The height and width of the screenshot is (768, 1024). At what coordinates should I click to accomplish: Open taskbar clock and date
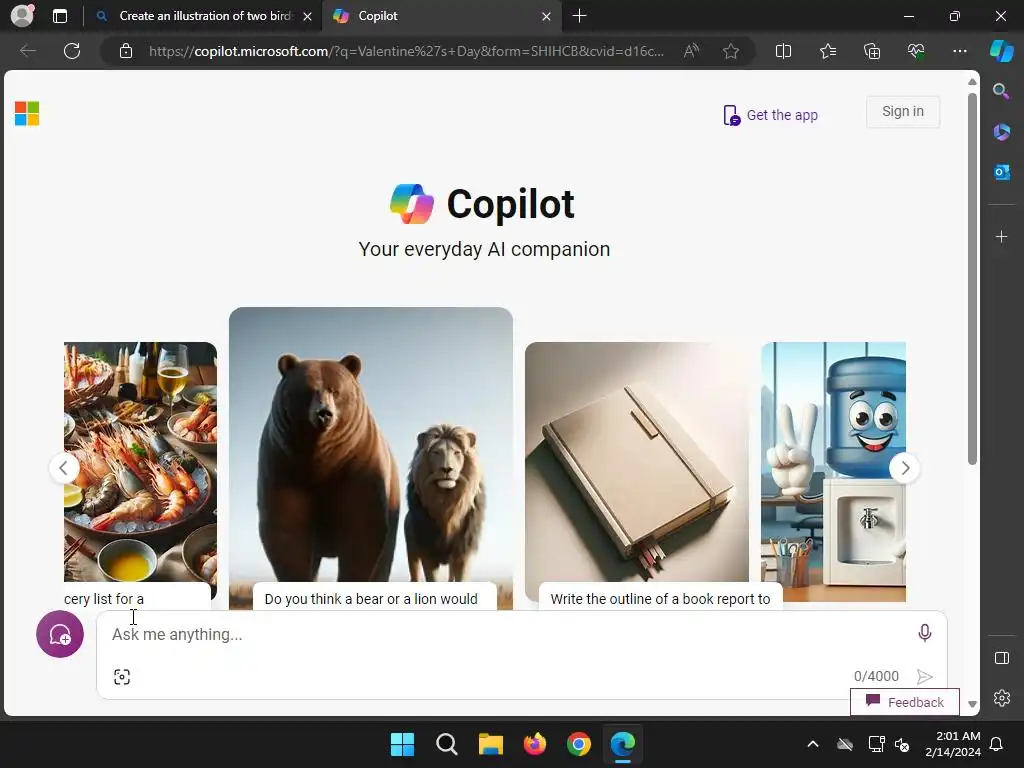[x=953, y=744]
